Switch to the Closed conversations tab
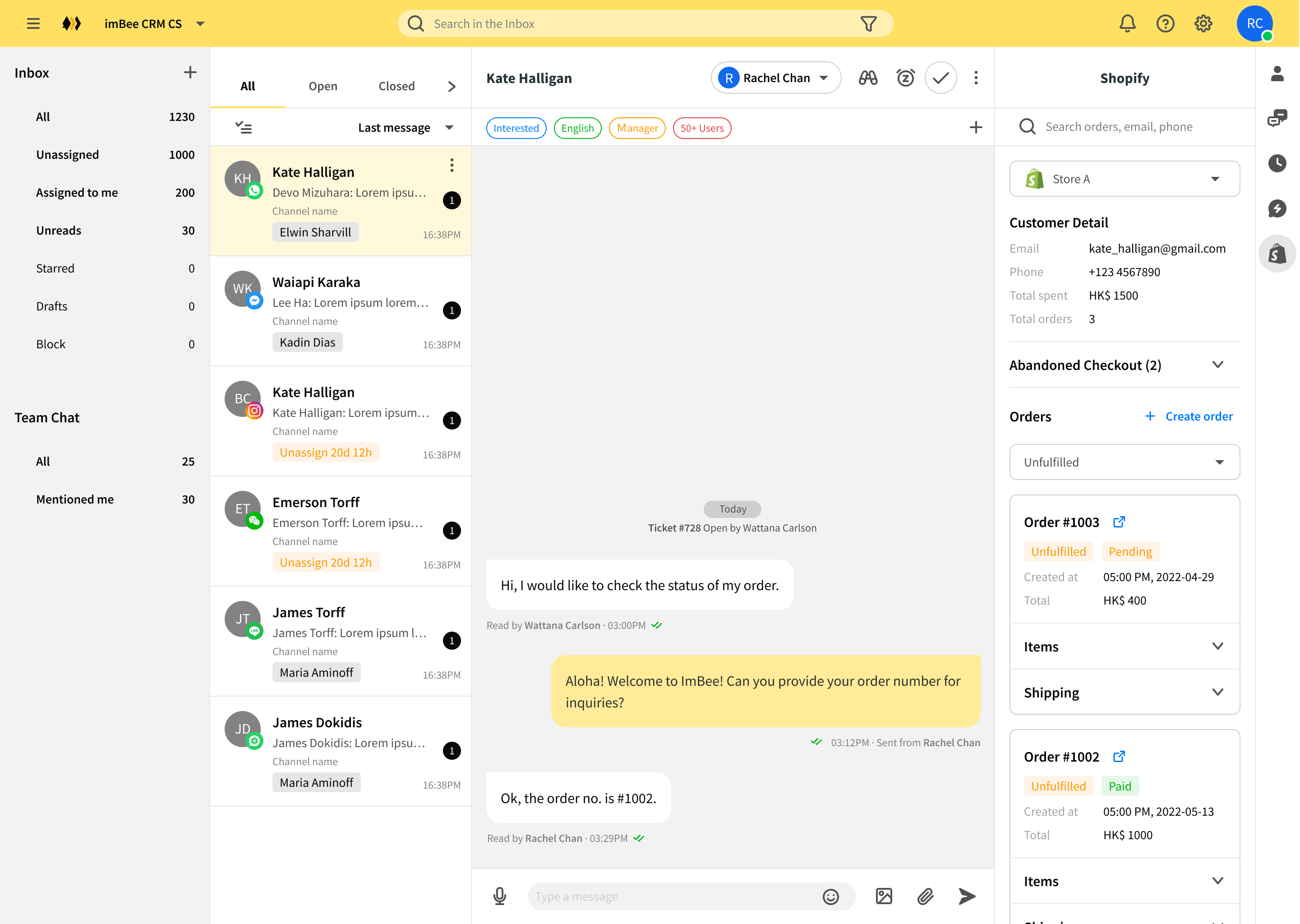Image resolution: width=1300 pixels, height=924 pixels. pyautogui.click(x=396, y=86)
